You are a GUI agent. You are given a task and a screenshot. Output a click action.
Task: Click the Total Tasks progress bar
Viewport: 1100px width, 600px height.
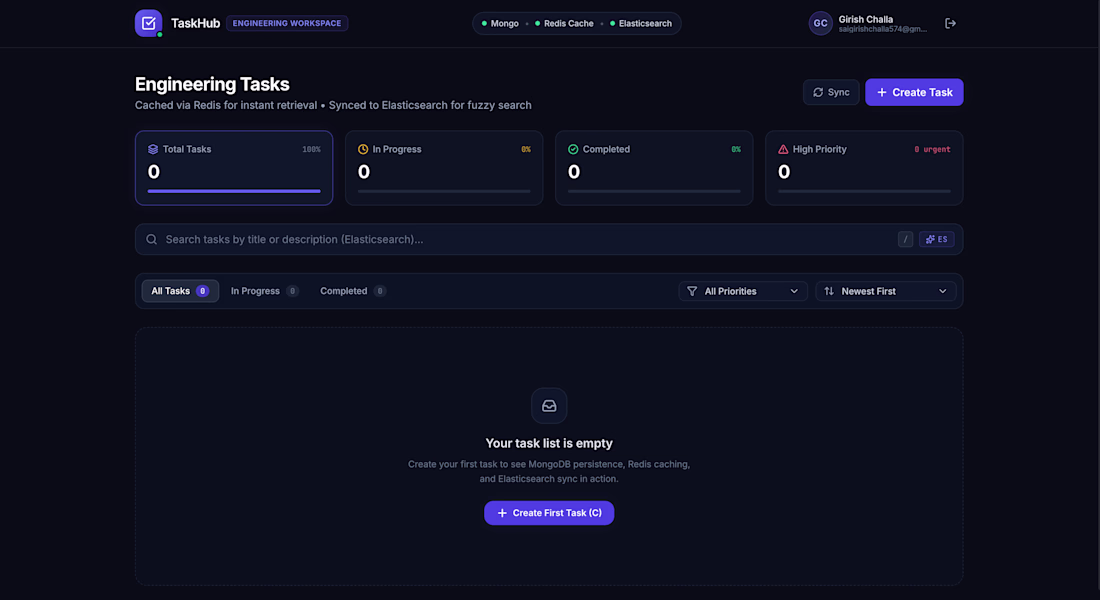pyautogui.click(x=234, y=191)
